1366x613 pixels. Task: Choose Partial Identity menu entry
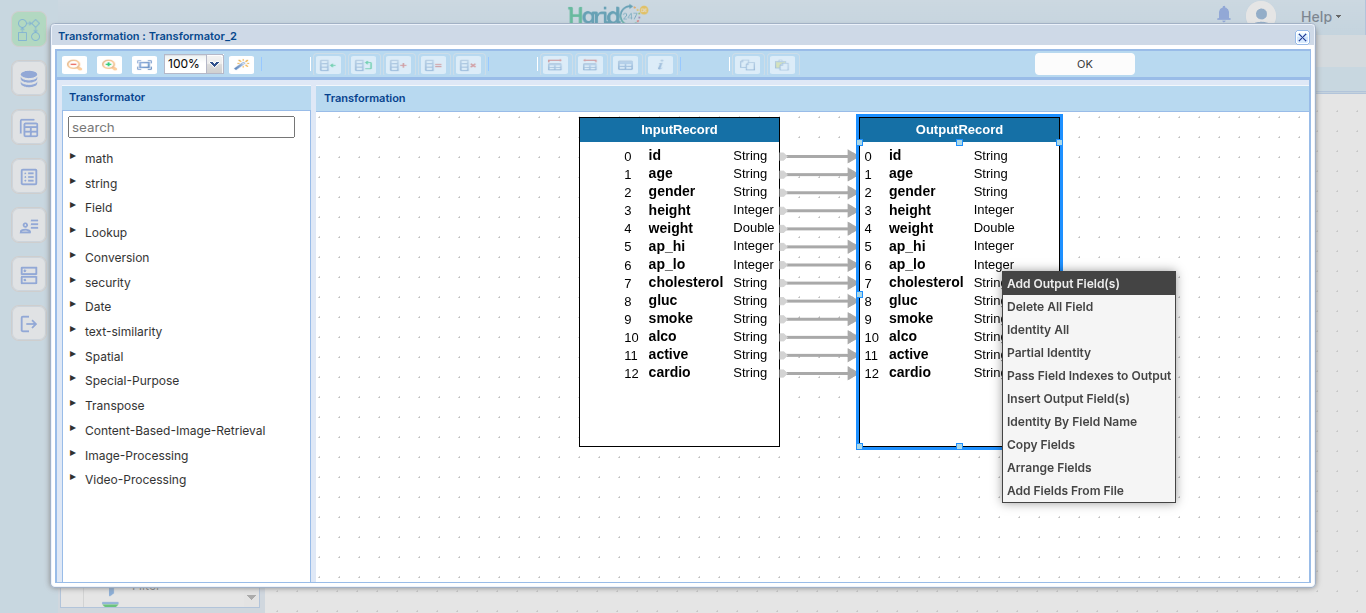[x=1089, y=353]
